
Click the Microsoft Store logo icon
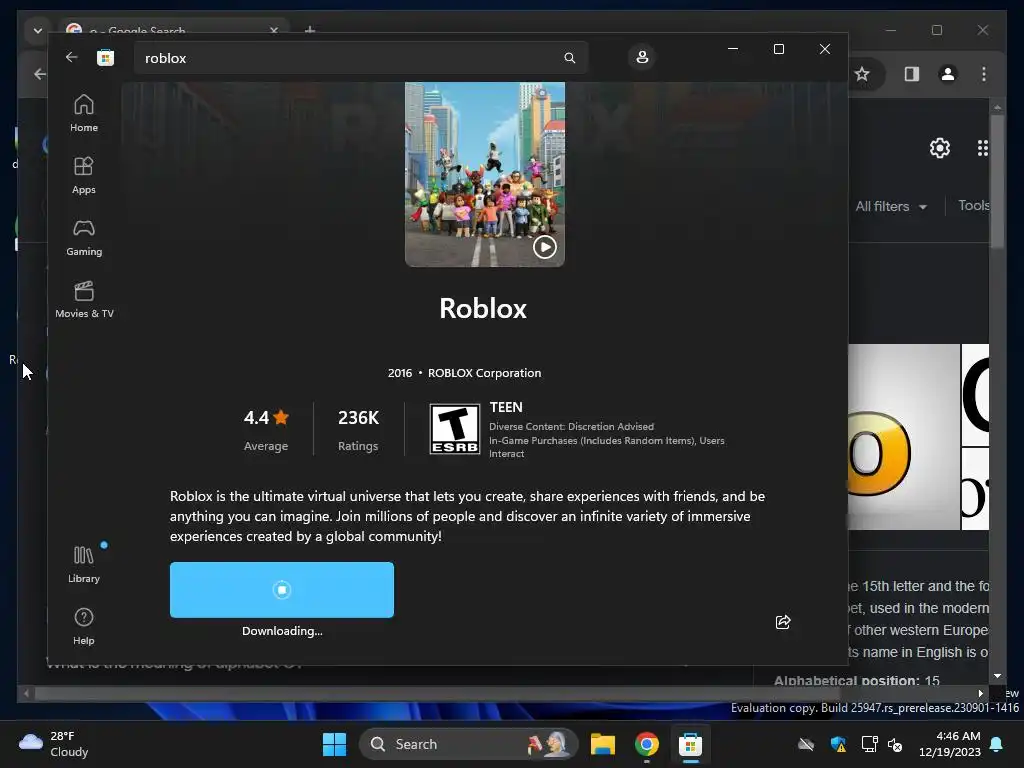(x=105, y=57)
